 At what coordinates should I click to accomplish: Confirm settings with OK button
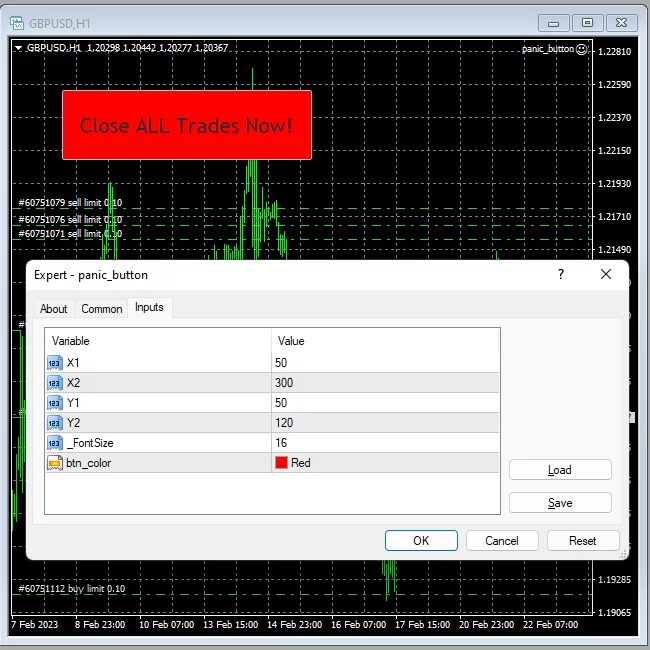point(421,541)
